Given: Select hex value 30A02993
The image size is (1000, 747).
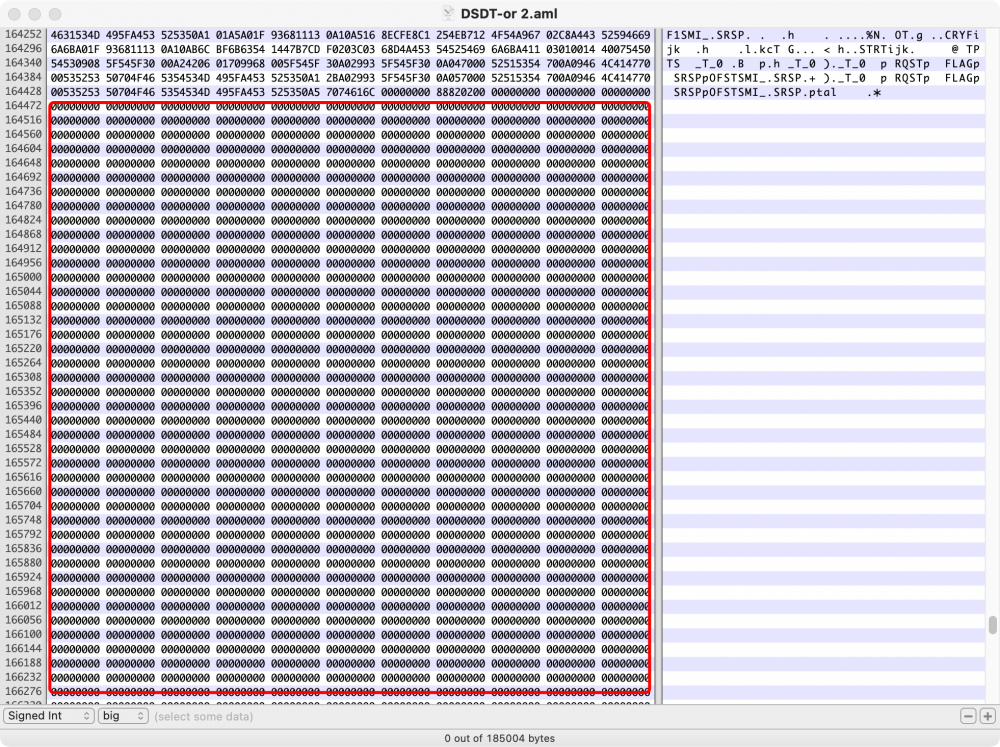Looking at the screenshot, I should click(x=351, y=64).
